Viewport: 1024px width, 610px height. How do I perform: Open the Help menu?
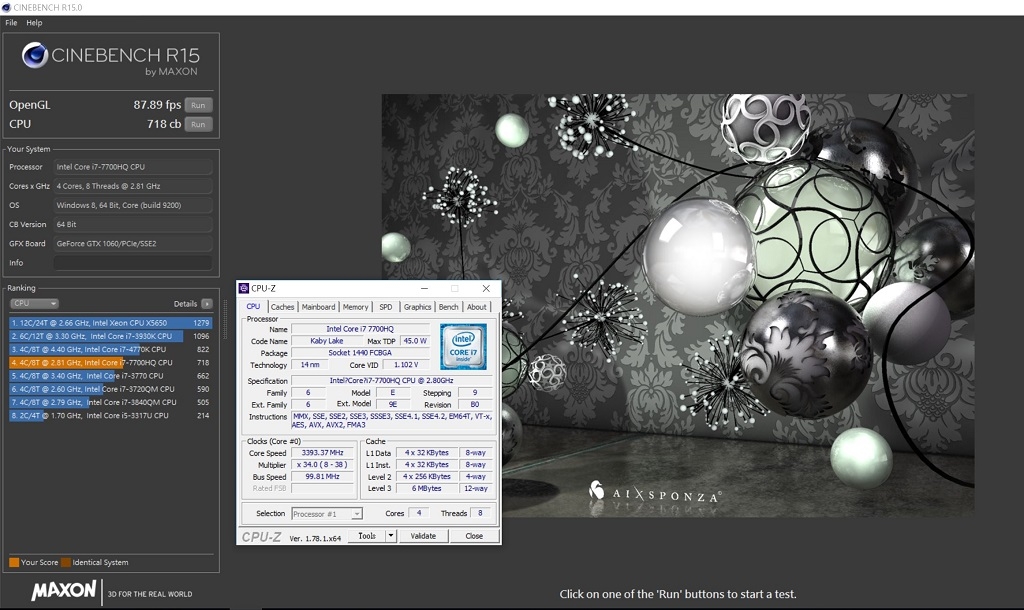tap(34, 23)
